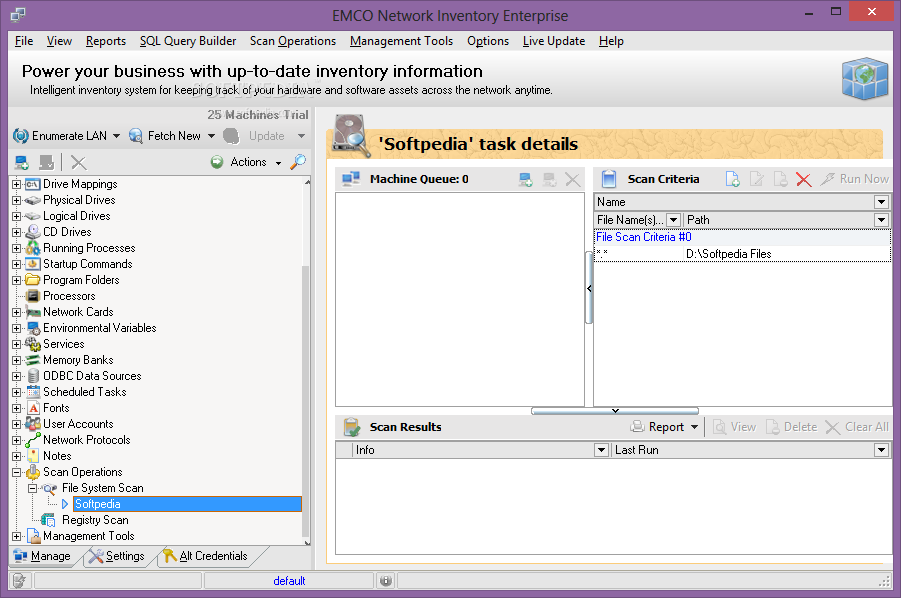
Task: Click the View scan result button
Action: (734, 427)
